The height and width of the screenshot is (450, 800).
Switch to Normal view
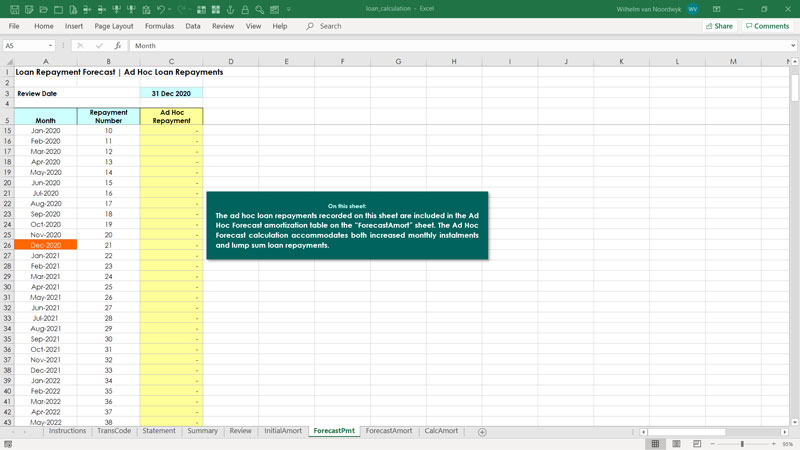[x=655, y=444]
